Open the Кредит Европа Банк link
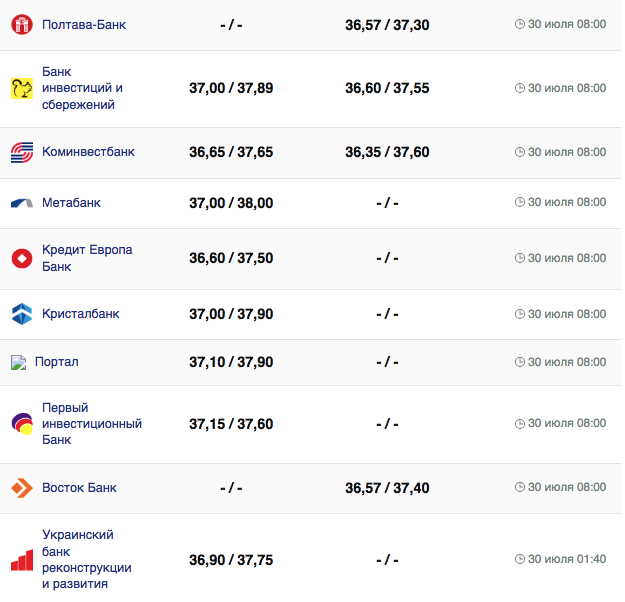 pos(87,258)
